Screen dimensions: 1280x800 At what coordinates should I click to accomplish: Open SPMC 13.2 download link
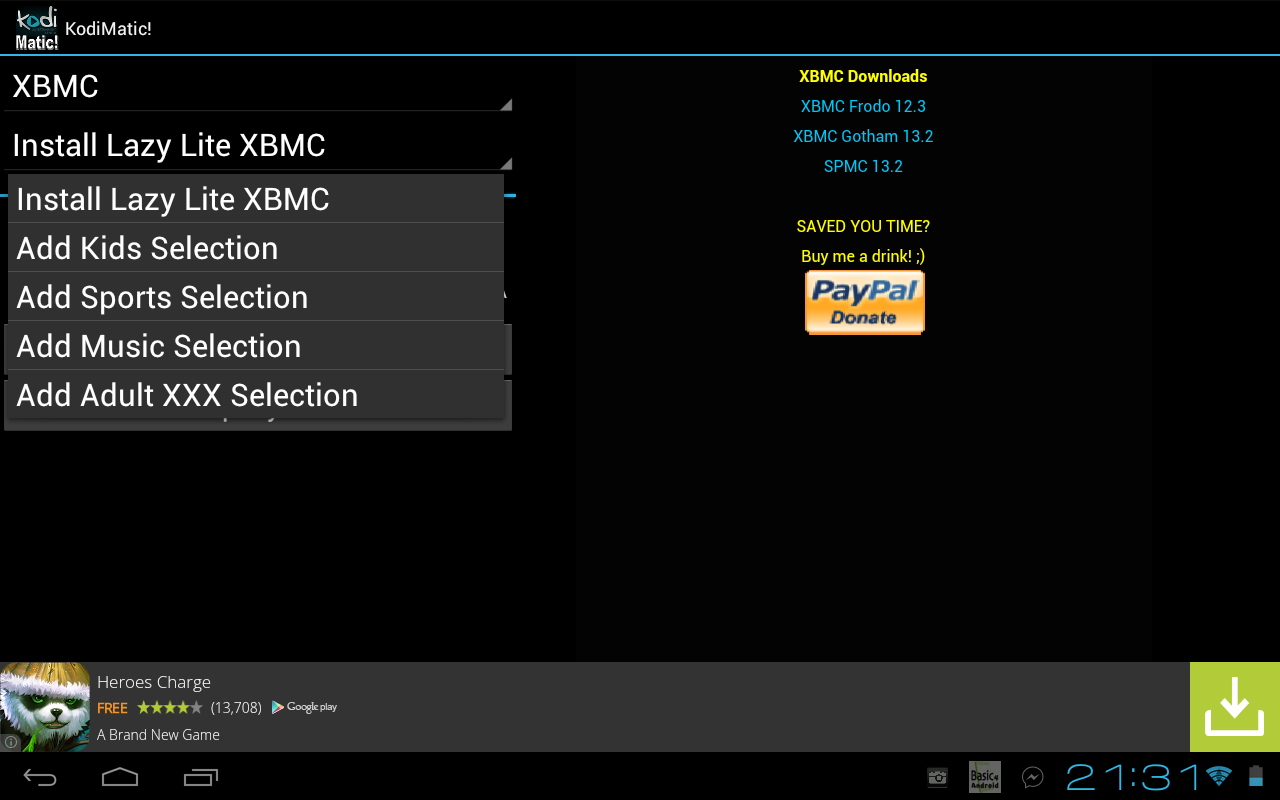click(863, 166)
